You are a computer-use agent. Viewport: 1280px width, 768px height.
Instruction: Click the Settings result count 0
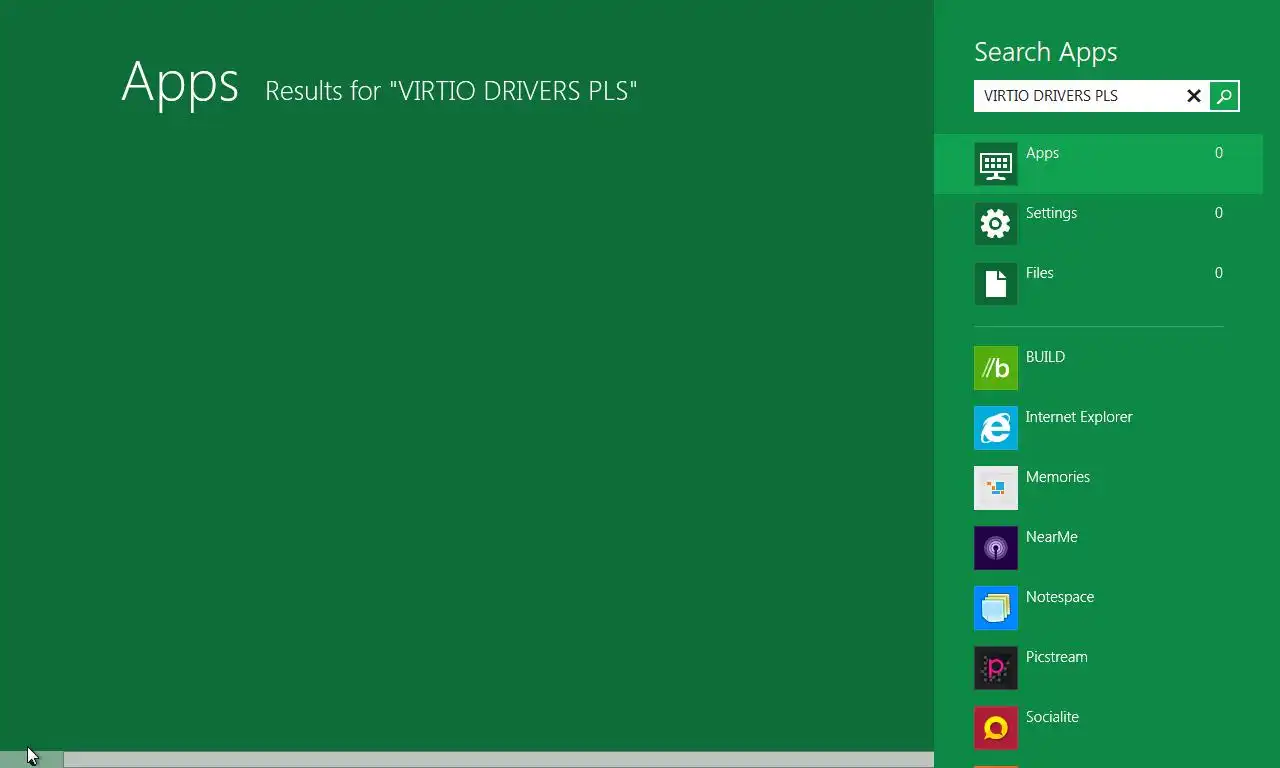pos(1218,213)
